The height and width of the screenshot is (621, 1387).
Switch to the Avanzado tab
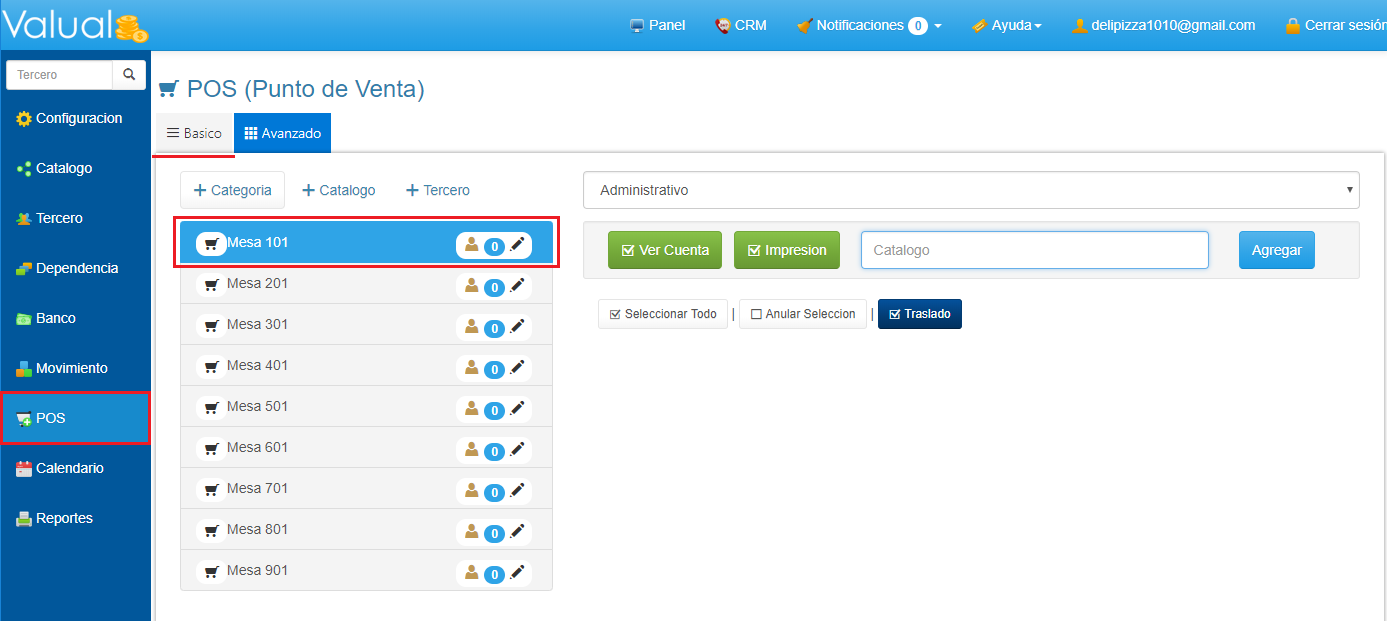point(282,133)
